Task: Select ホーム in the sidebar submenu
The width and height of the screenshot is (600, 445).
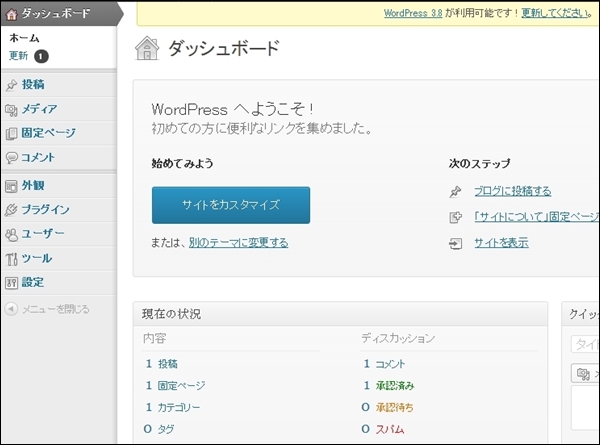Action: pyautogui.click(x=24, y=38)
